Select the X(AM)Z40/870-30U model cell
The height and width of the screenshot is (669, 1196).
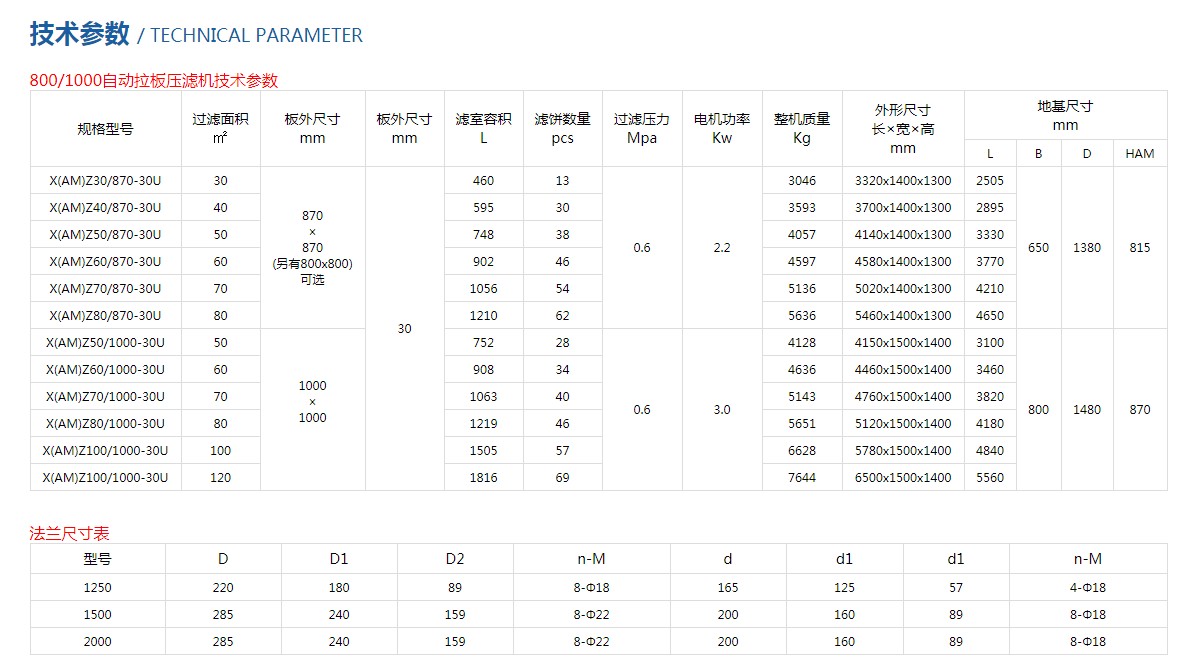pyautogui.click(x=105, y=208)
